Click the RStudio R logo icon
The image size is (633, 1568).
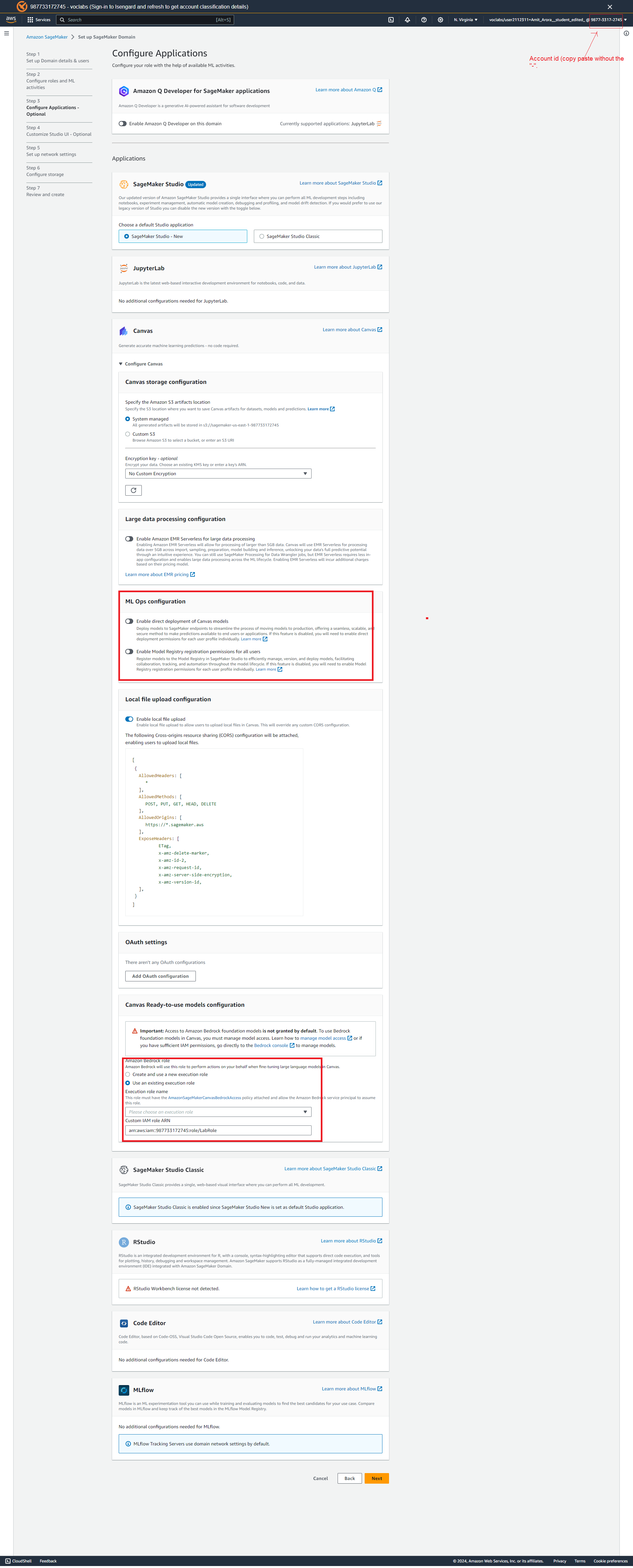coord(124,1242)
